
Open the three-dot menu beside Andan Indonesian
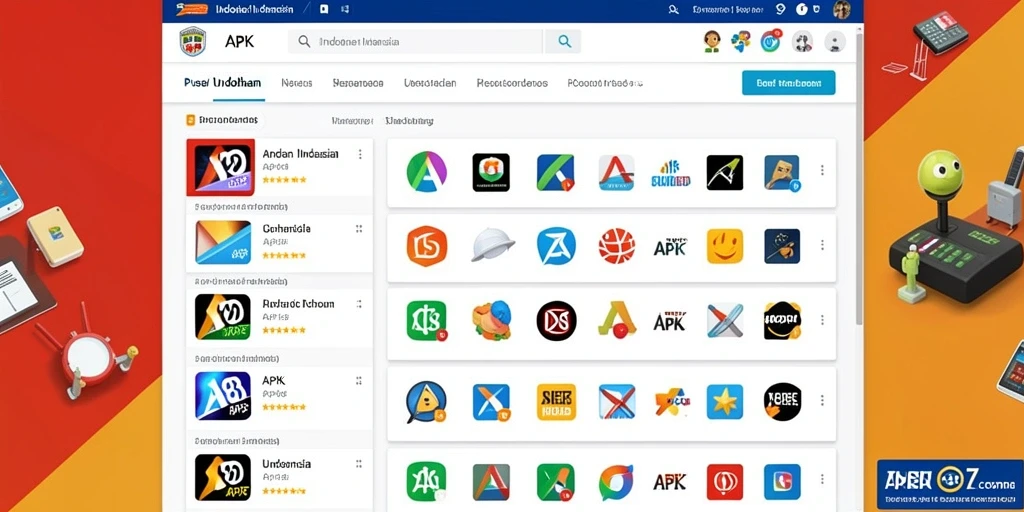[359, 155]
